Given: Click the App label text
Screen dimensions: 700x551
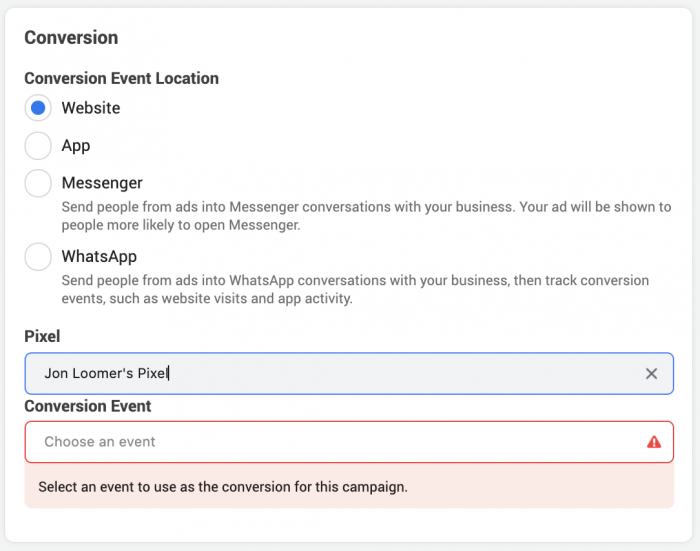Looking at the screenshot, I should point(76,146).
